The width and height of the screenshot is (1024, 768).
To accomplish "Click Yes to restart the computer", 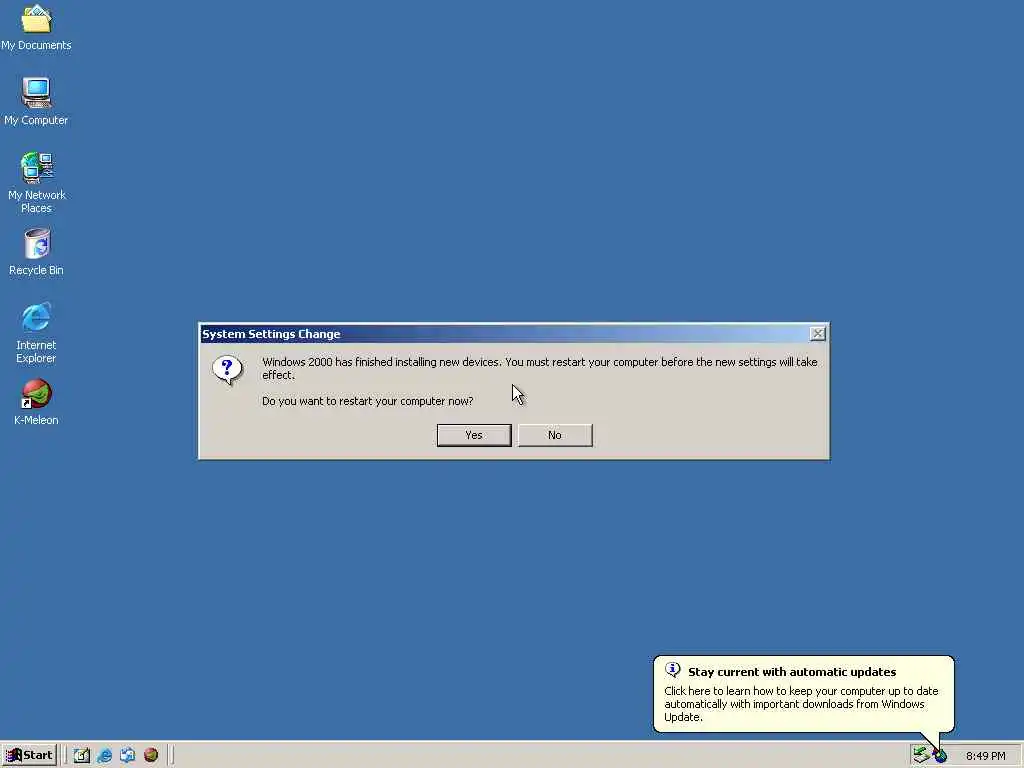I will [x=474, y=435].
